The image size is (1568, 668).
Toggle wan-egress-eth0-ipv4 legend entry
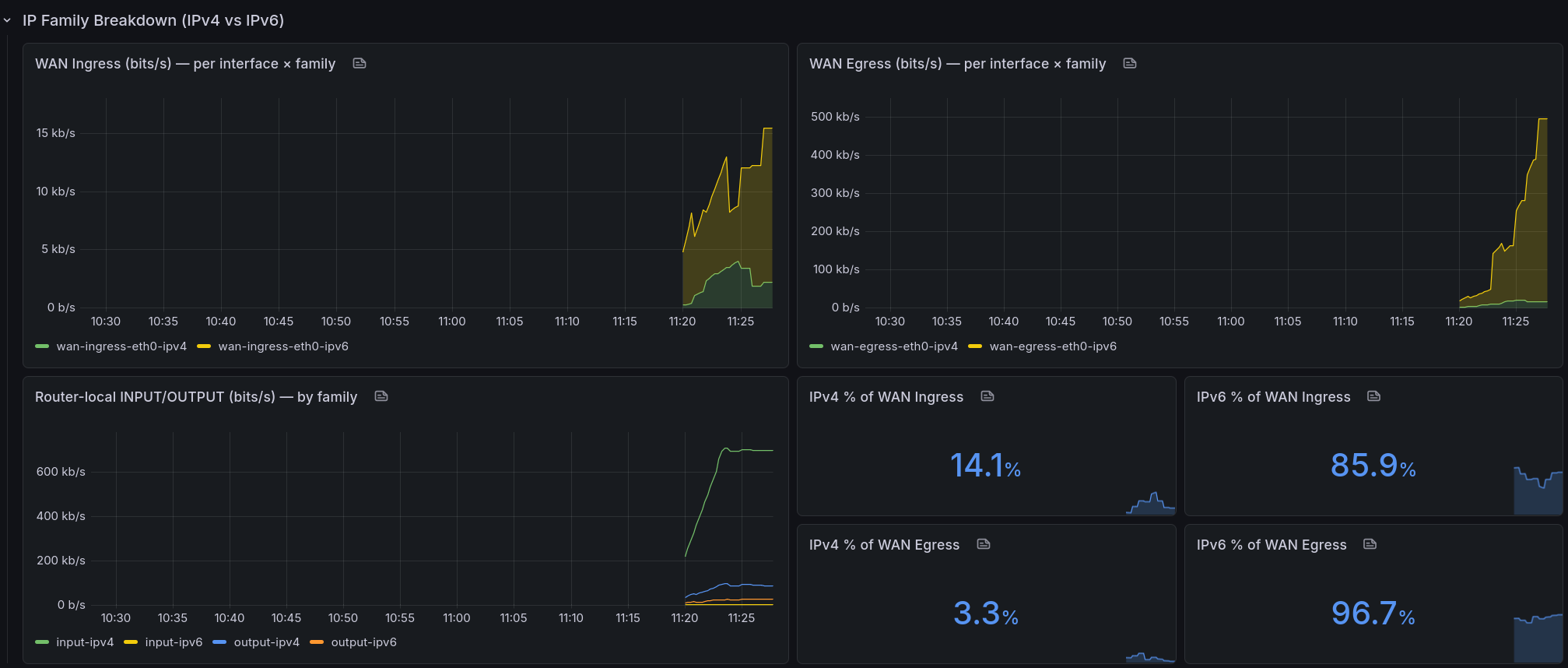coord(894,346)
